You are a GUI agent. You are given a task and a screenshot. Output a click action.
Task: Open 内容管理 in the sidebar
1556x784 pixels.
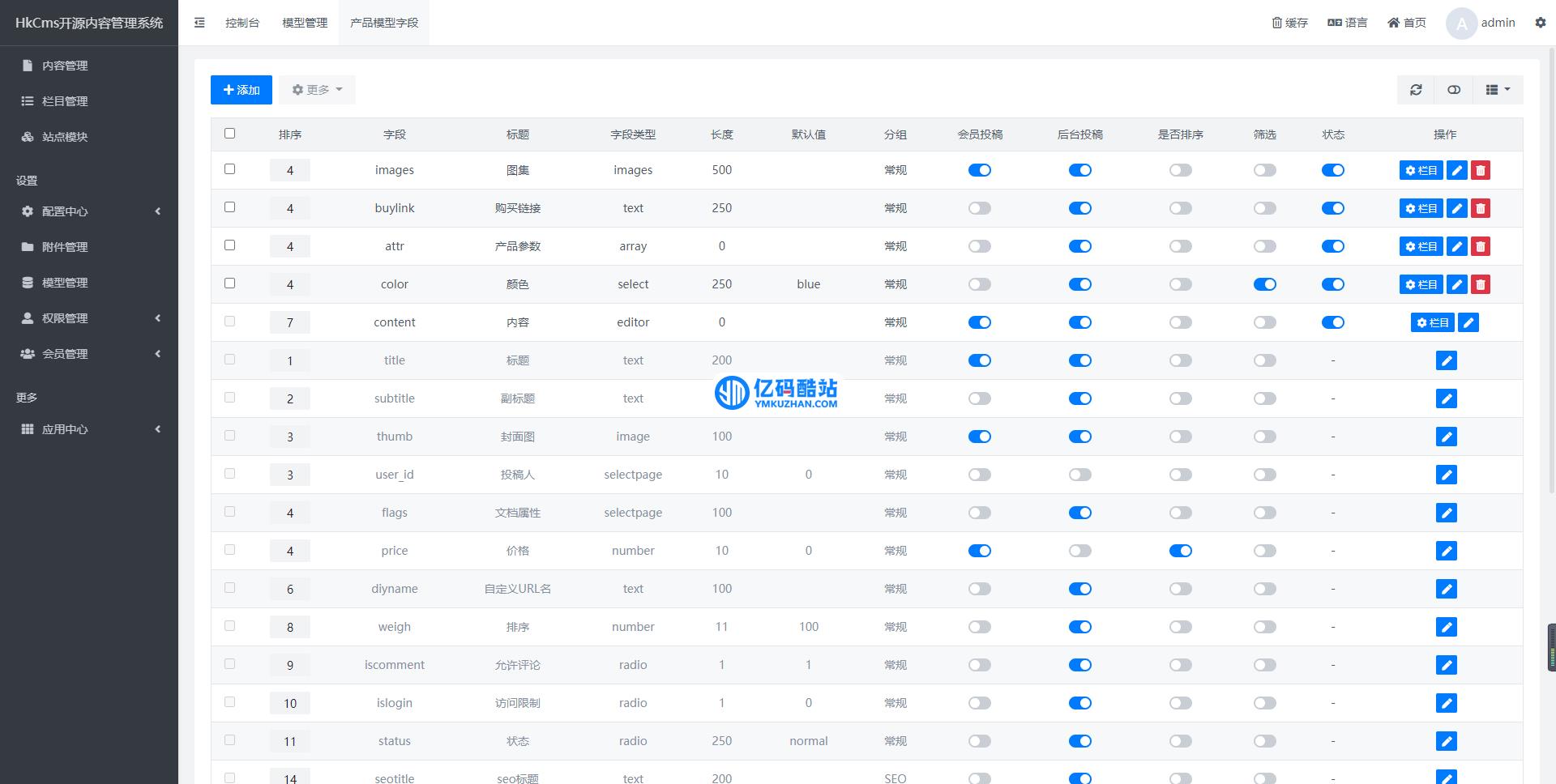click(89, 66)
